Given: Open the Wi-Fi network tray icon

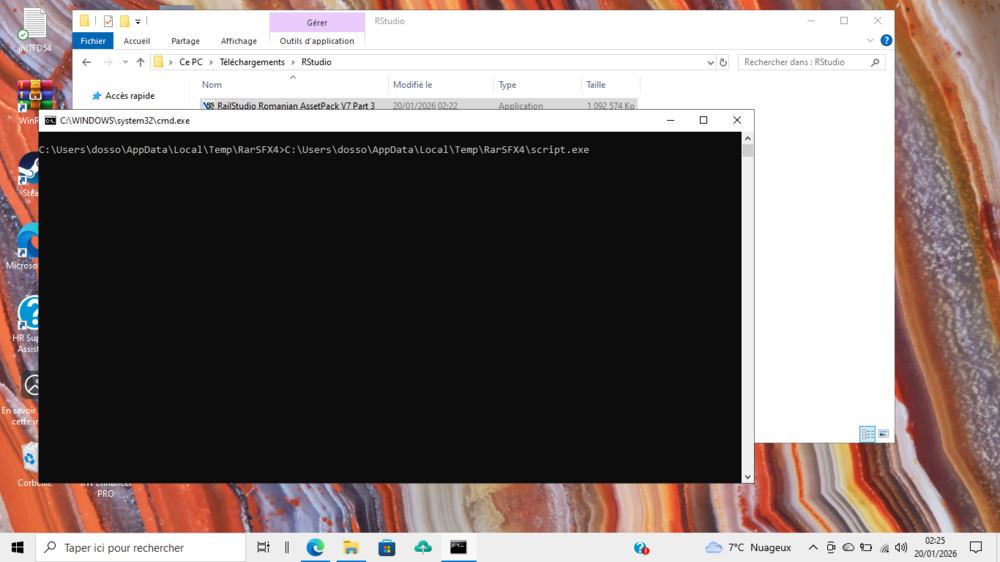Looking at the screenshot, I should [884, 548].
